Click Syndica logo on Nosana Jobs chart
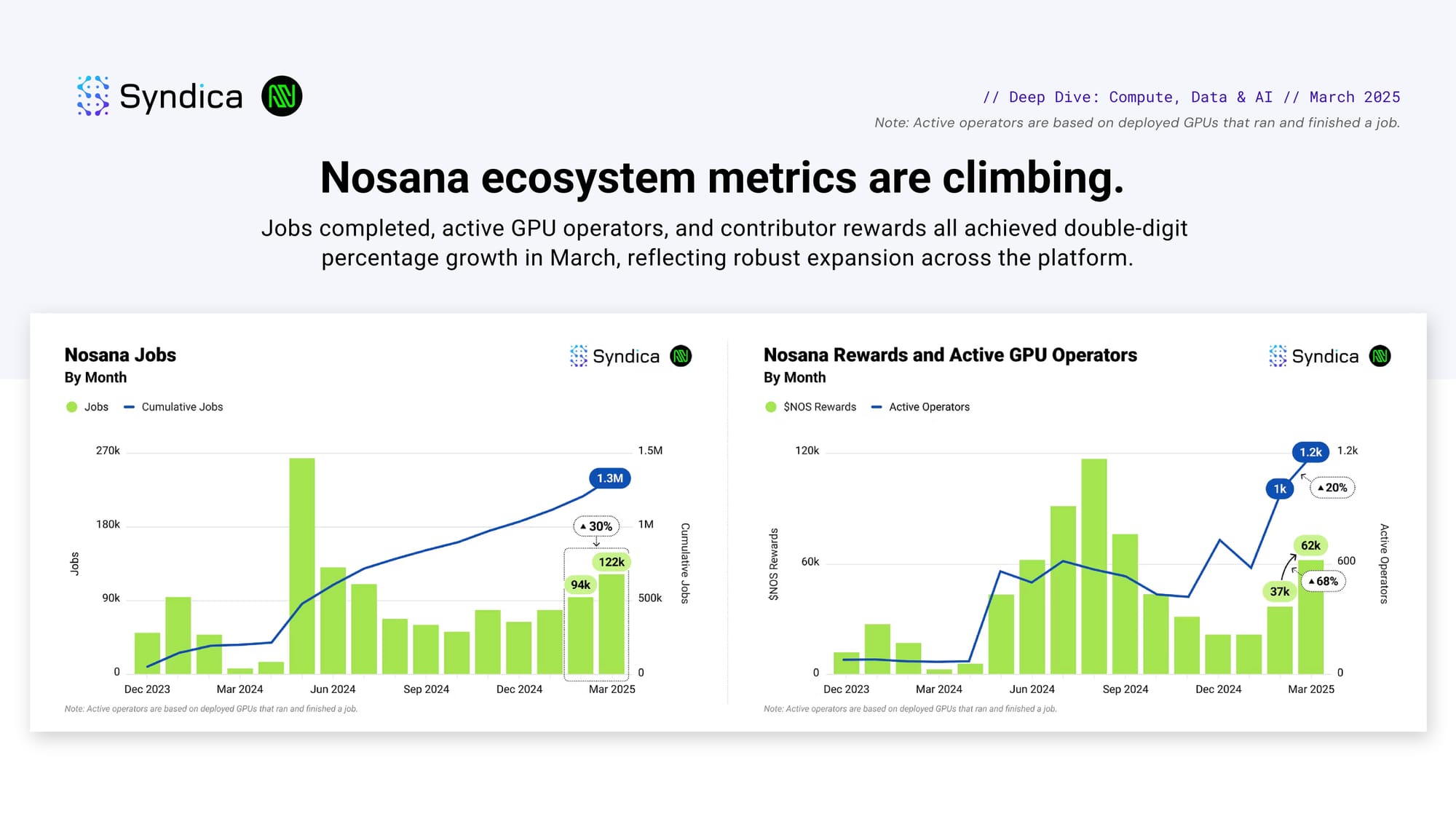The width and height of the screenshot is (1456, 819). (x=614, y=356)
